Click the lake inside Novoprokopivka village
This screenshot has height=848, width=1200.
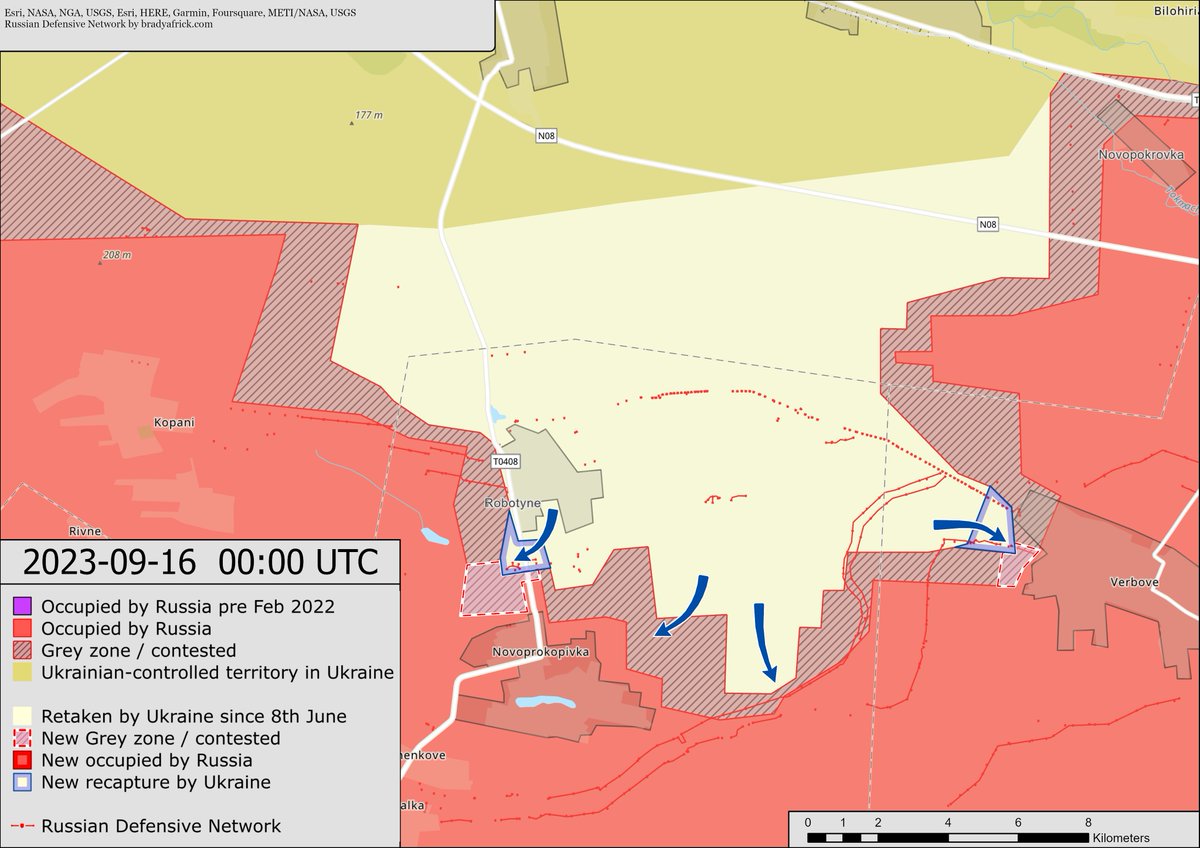pos(546,703)
